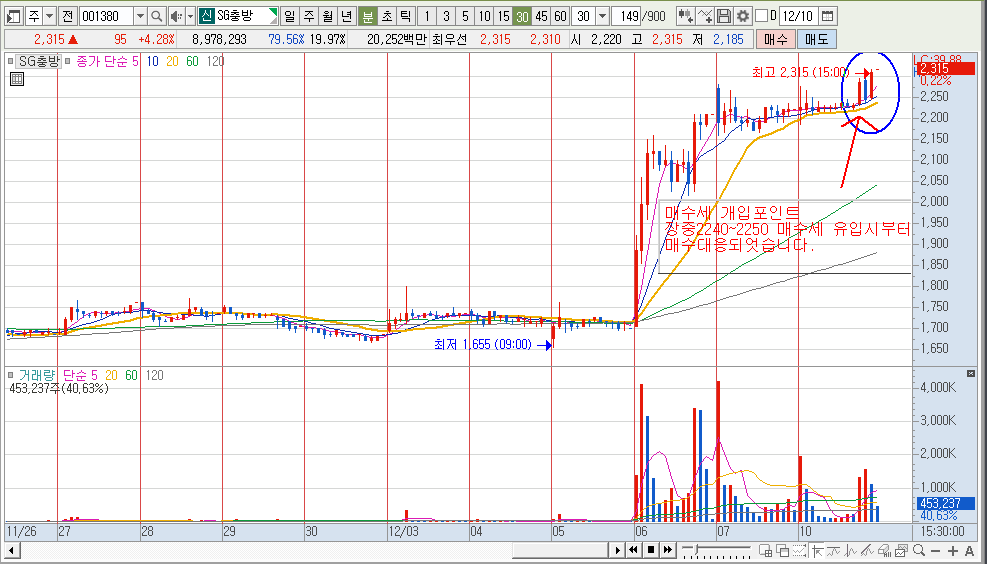Select the 15-minute interval tab
Viewport: 987px width, 564px height.
click(503, 16)
